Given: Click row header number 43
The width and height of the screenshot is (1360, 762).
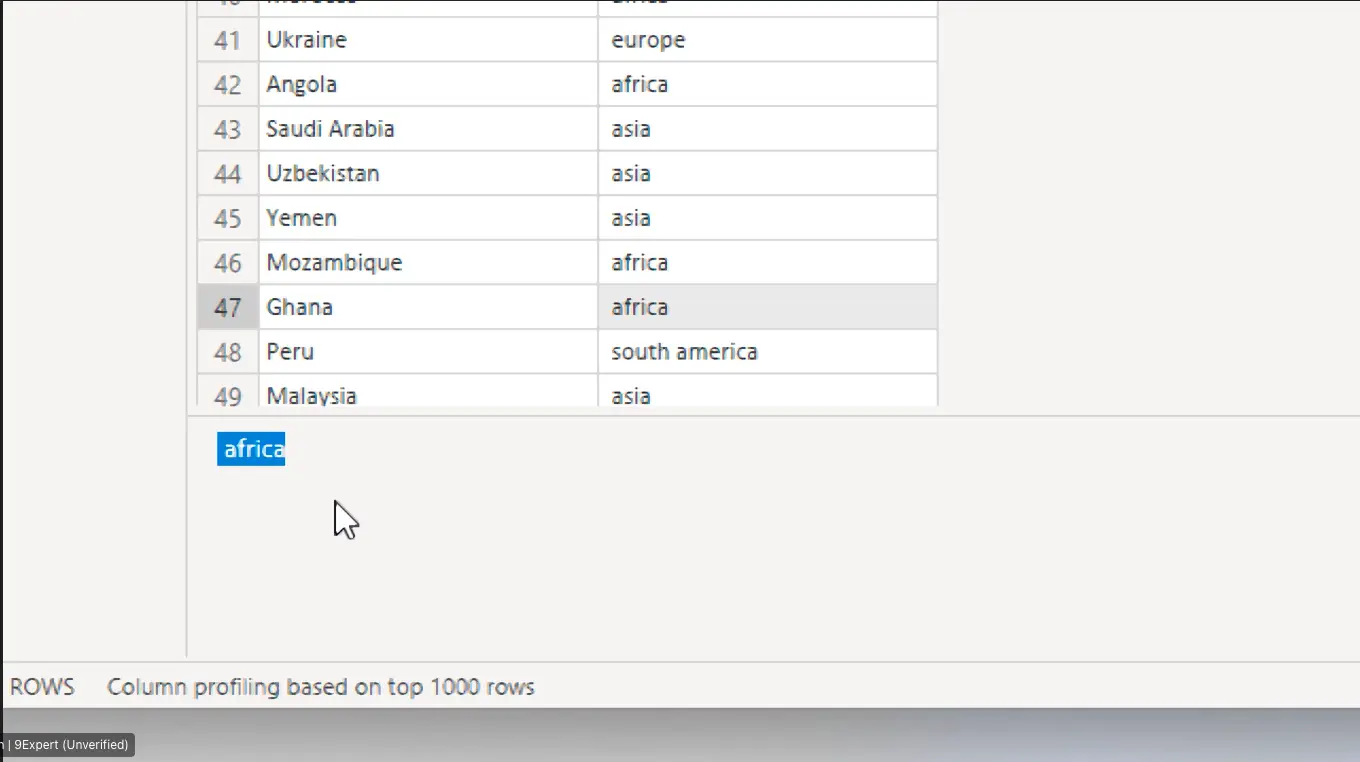Looking at the screenshot, I should click(228, 129).
